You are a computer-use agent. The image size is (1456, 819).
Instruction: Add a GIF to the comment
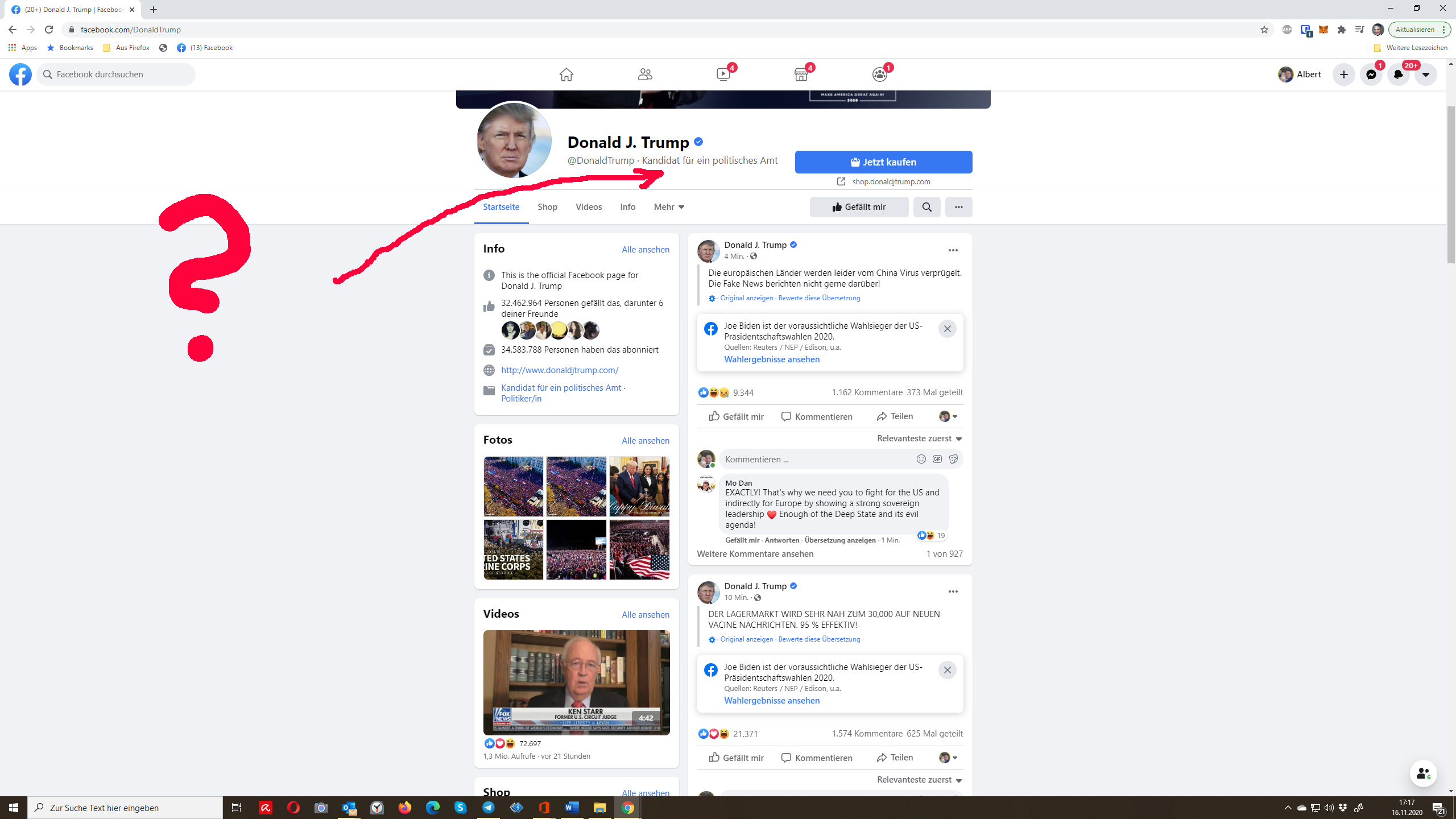(937, 459)
